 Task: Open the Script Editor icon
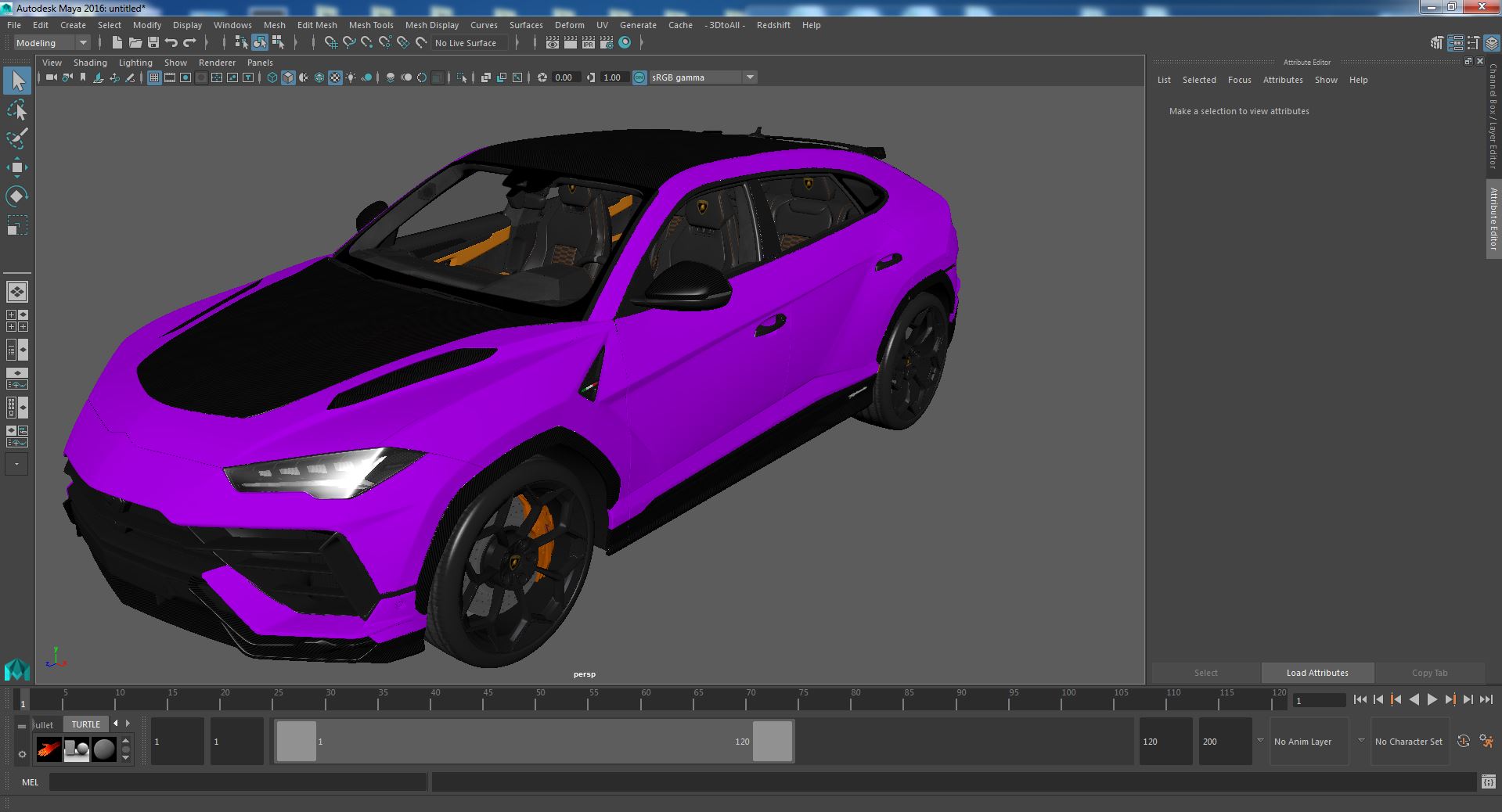point(1488,781)
